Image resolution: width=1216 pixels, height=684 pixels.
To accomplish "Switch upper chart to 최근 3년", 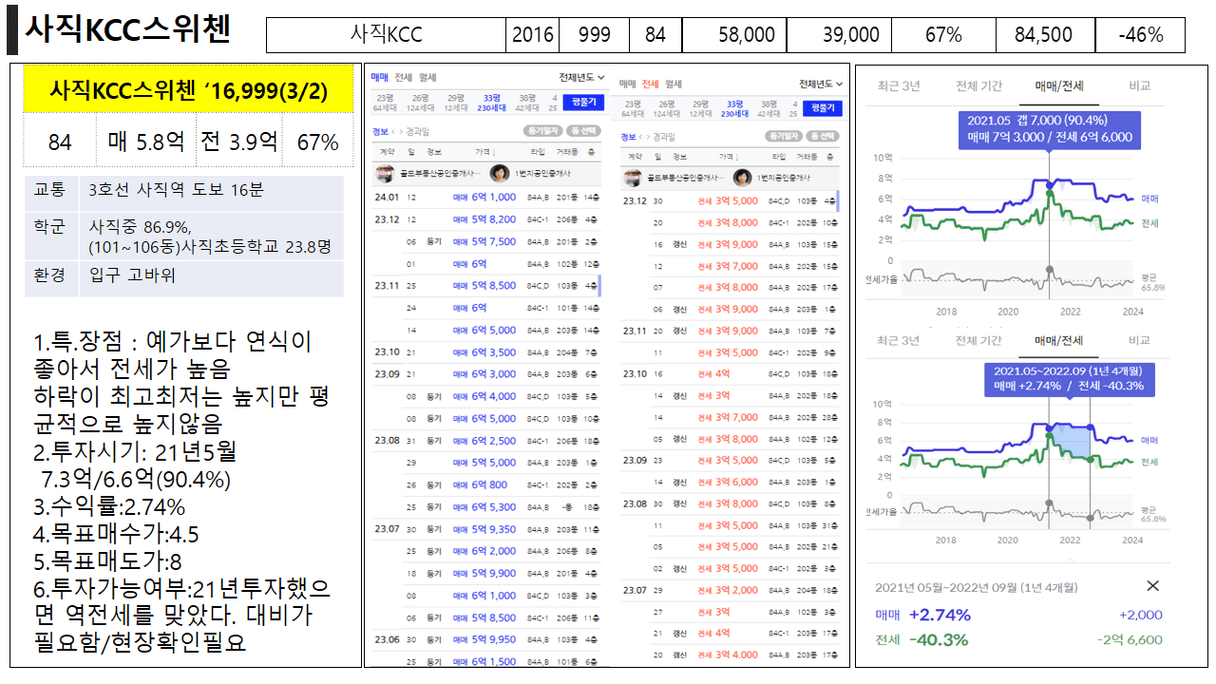I will [x=897, y=86].
